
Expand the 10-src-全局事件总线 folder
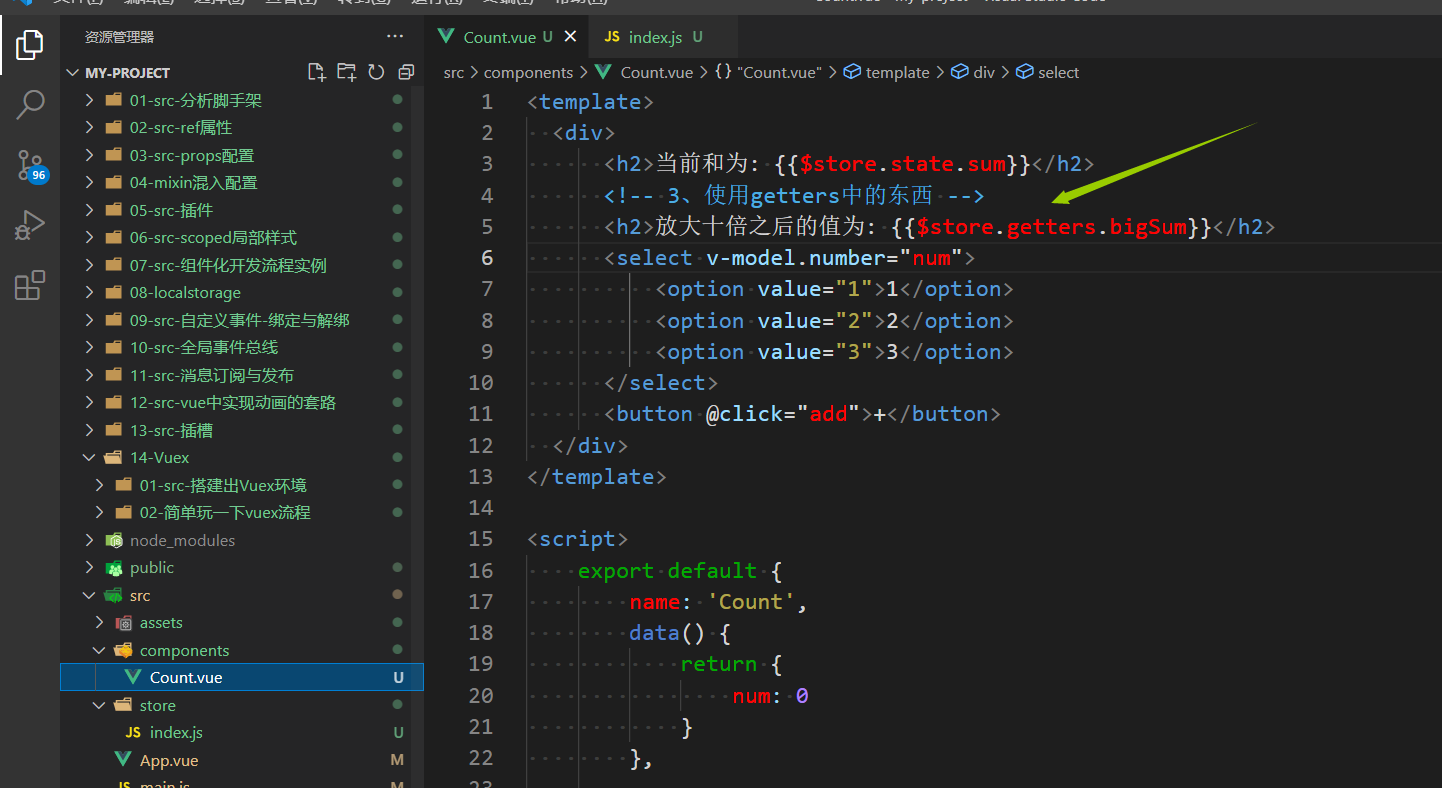242,348
